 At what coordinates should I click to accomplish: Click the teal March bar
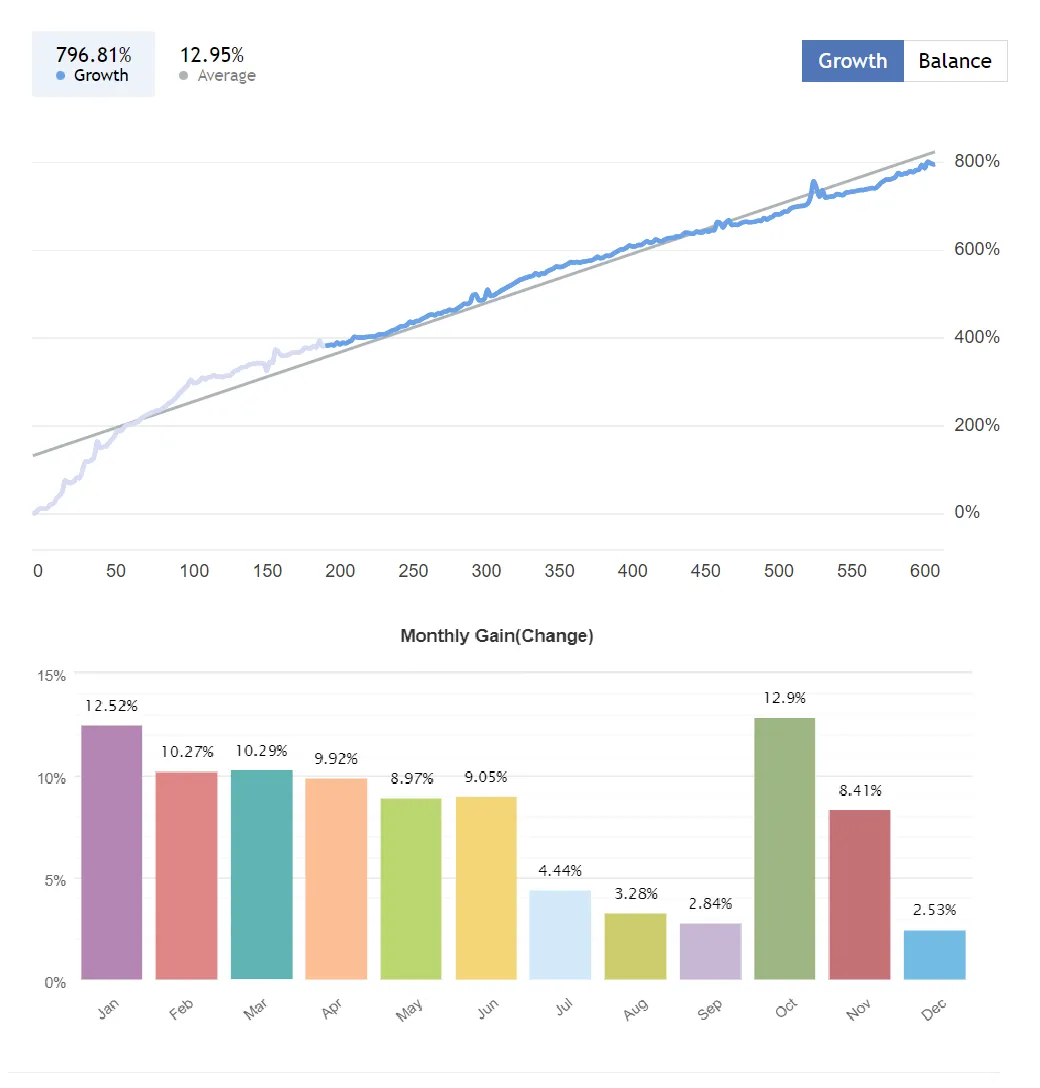click(x=262, y=875)
